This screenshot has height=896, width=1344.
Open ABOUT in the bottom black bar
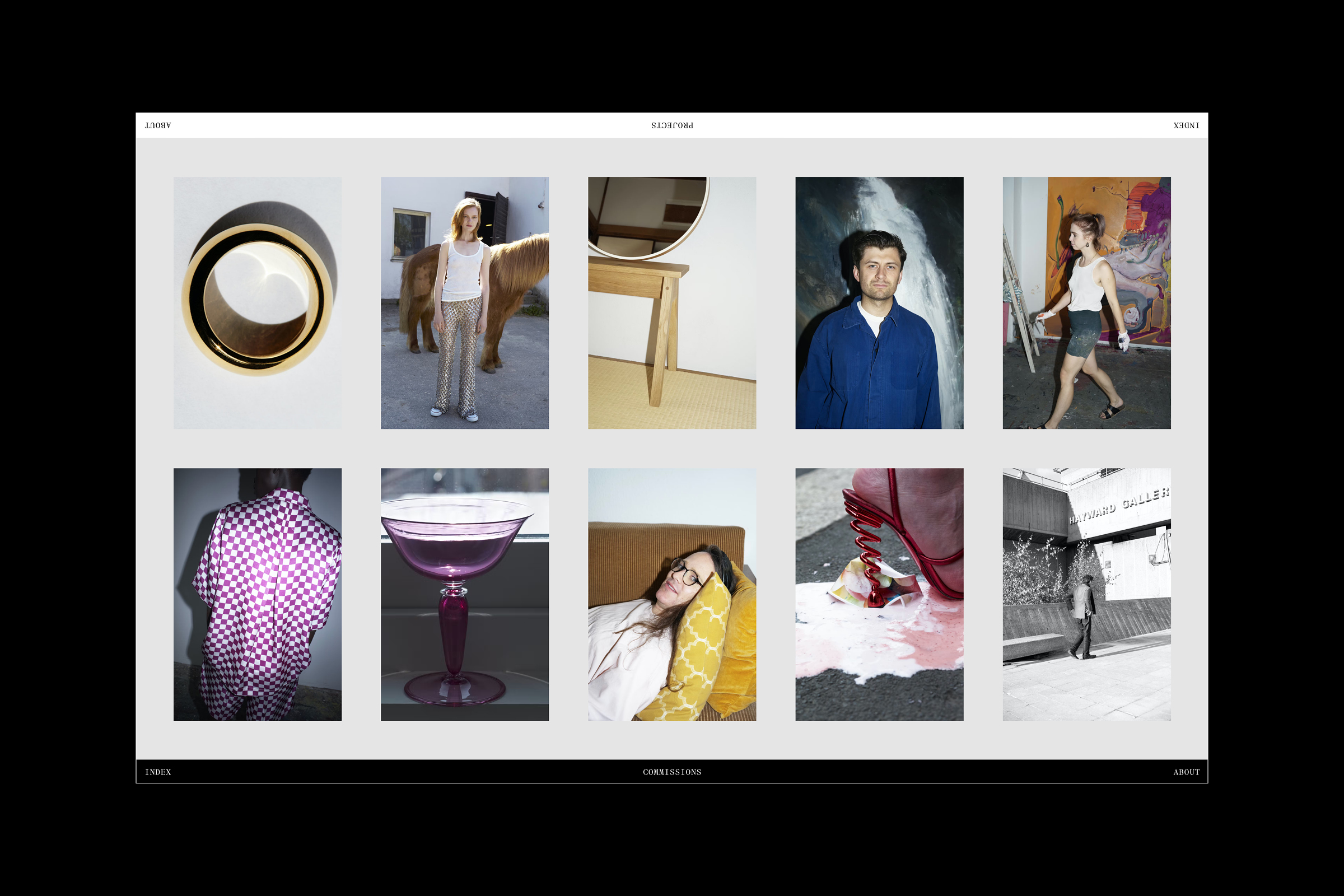(1186, 772)
